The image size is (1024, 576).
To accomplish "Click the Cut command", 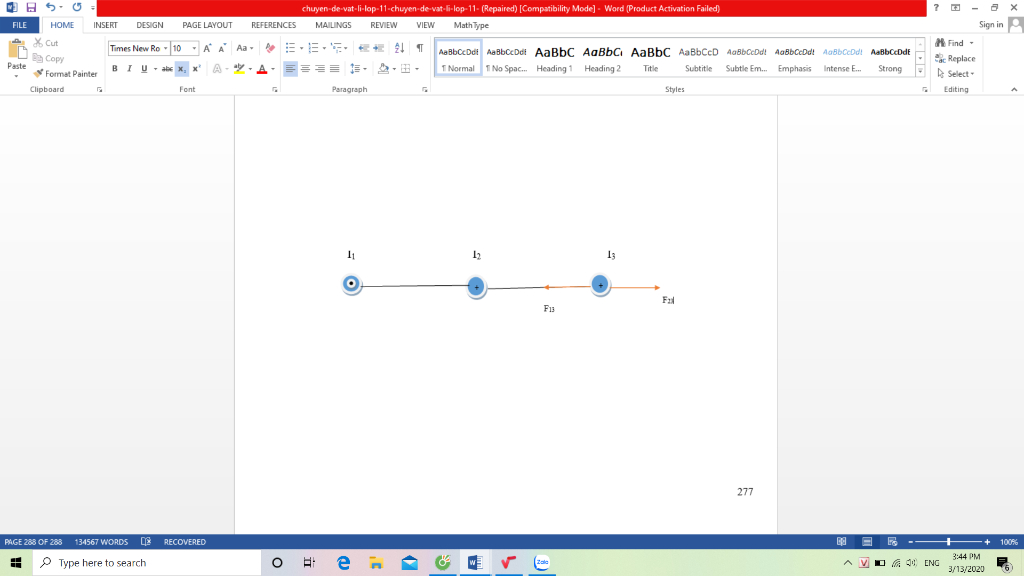I will coord(46,43).
